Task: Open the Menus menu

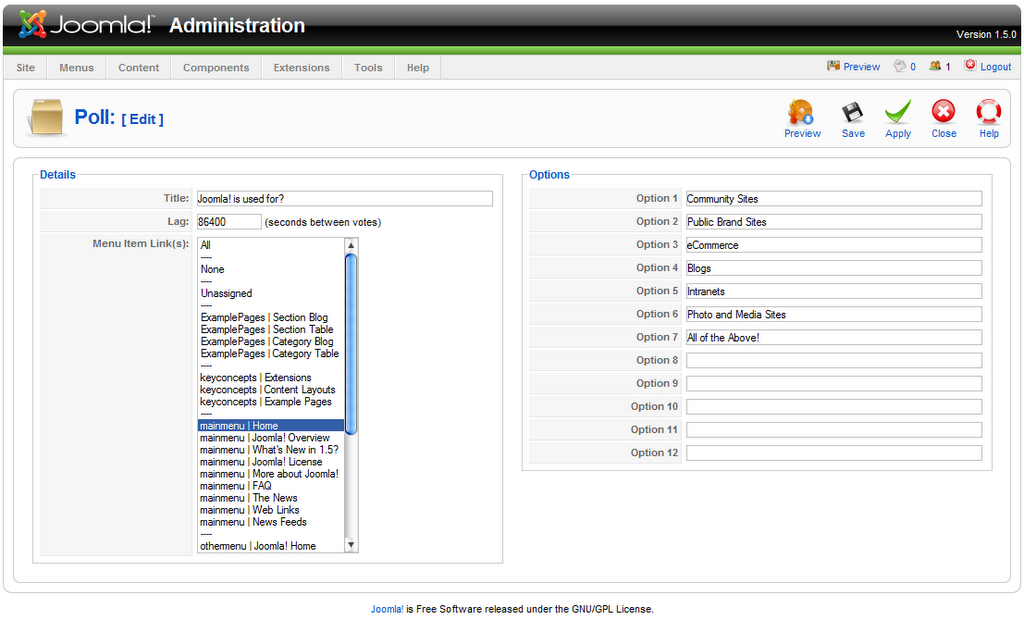Action: click(x=76, y=67)
